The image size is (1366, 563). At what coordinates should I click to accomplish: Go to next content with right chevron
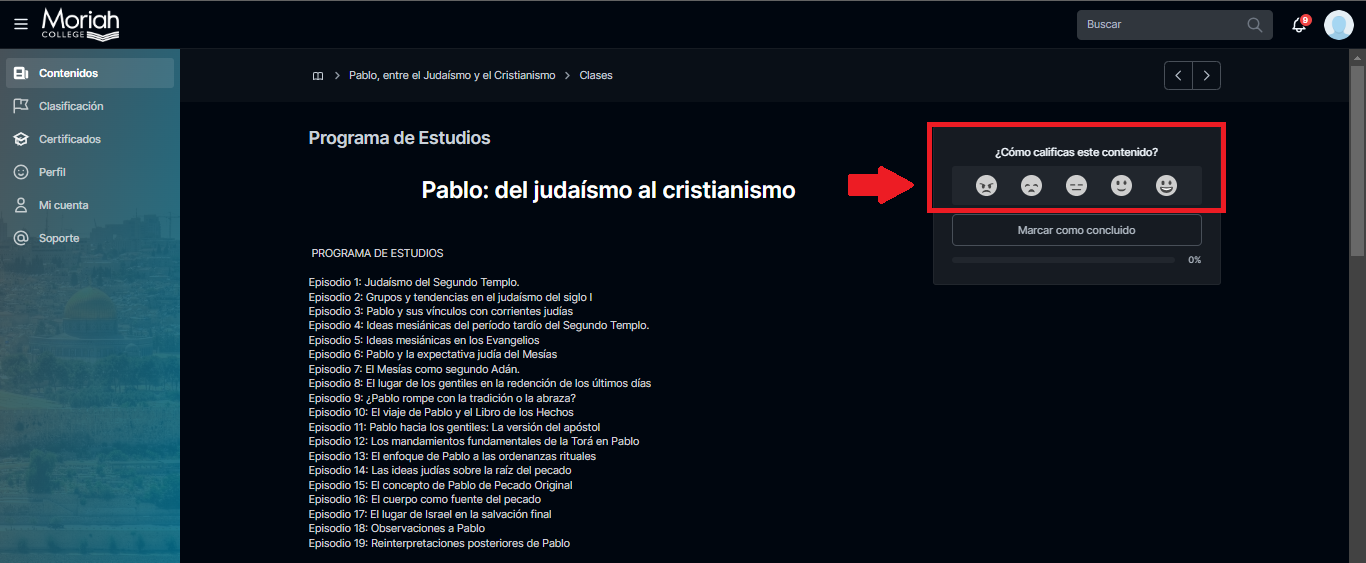1207,76
